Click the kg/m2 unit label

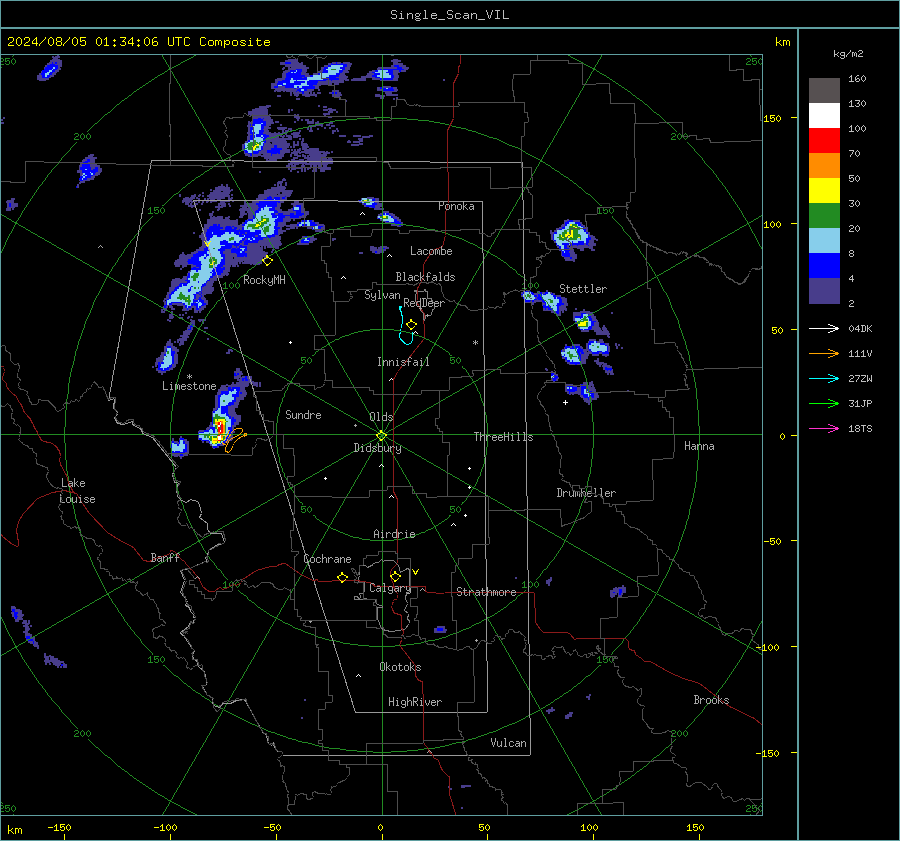848,54
